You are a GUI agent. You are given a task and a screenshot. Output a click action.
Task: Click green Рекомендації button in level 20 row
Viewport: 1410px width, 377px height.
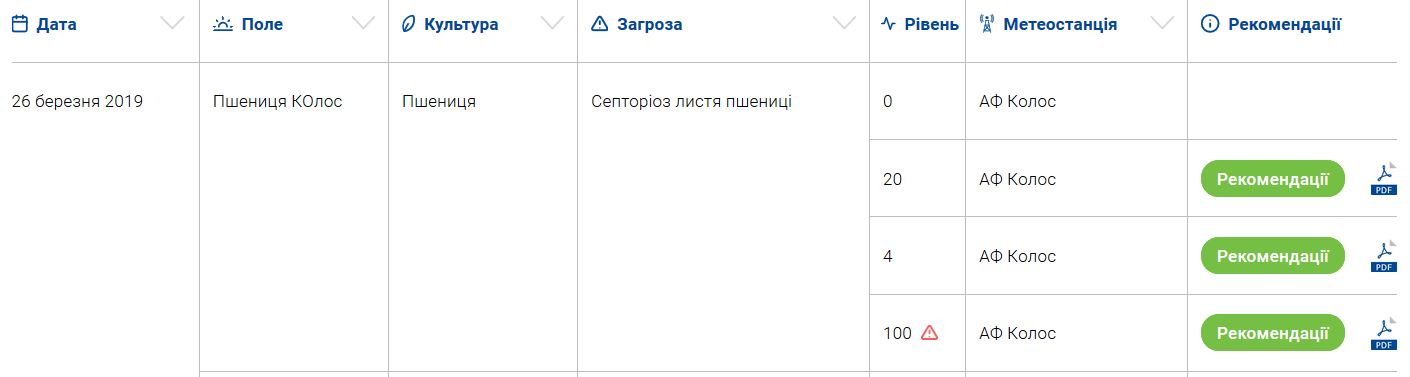tap(1272, 179)
